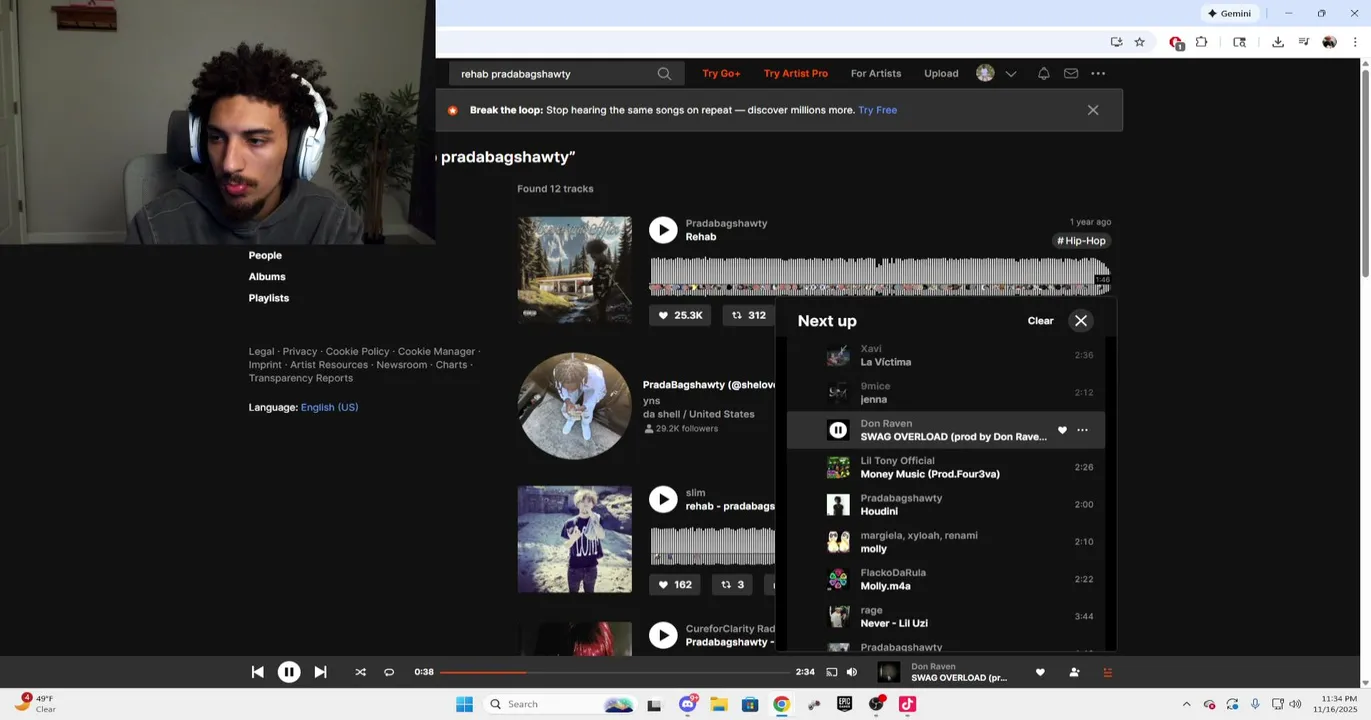Image resolution: width=1371 pixels, height=720 pixels.
Task: Open Chrome media control icon
Action: (1303, 42)
